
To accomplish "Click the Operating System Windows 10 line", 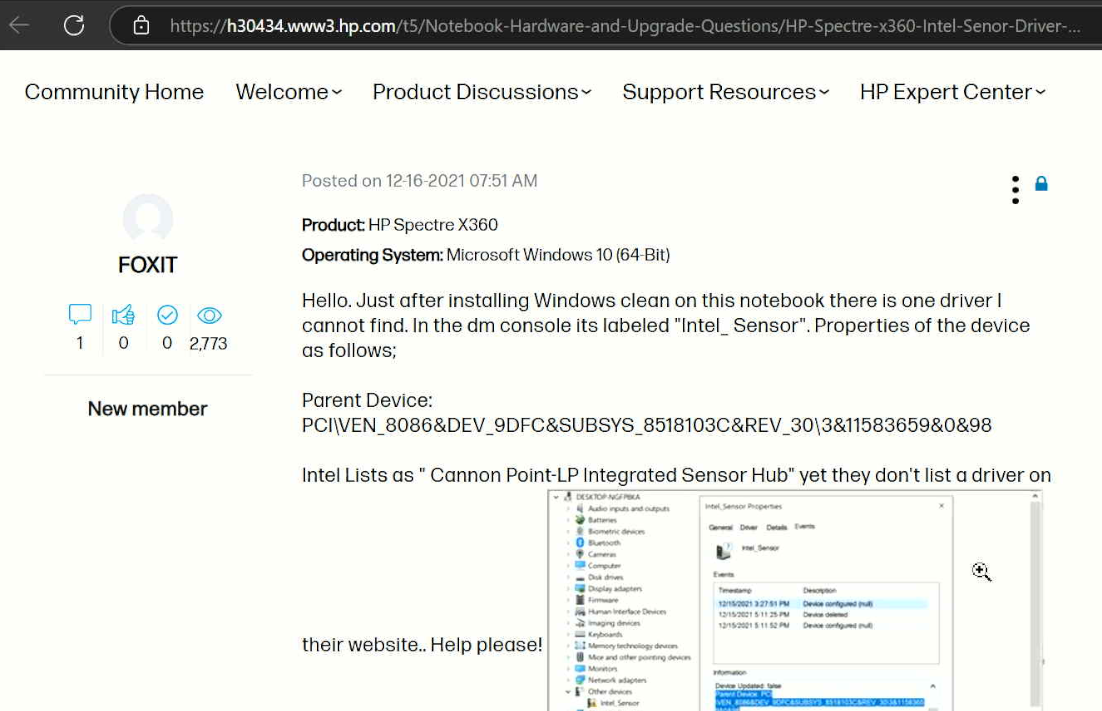I will pyautogui.click(x=486, y=255).
